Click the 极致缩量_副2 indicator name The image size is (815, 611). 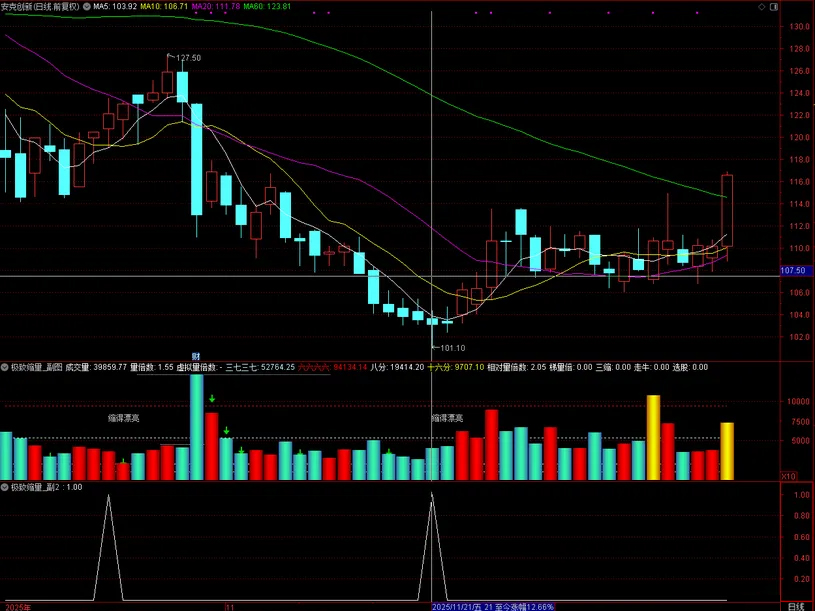[x=36, y=487]
